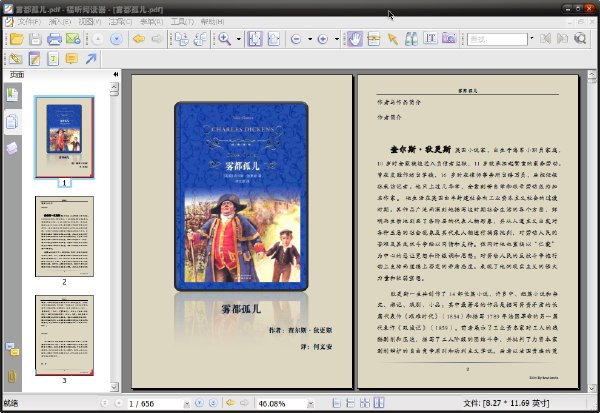Open the full search magnifier icon at toolbar end

(x=580, y=39)
